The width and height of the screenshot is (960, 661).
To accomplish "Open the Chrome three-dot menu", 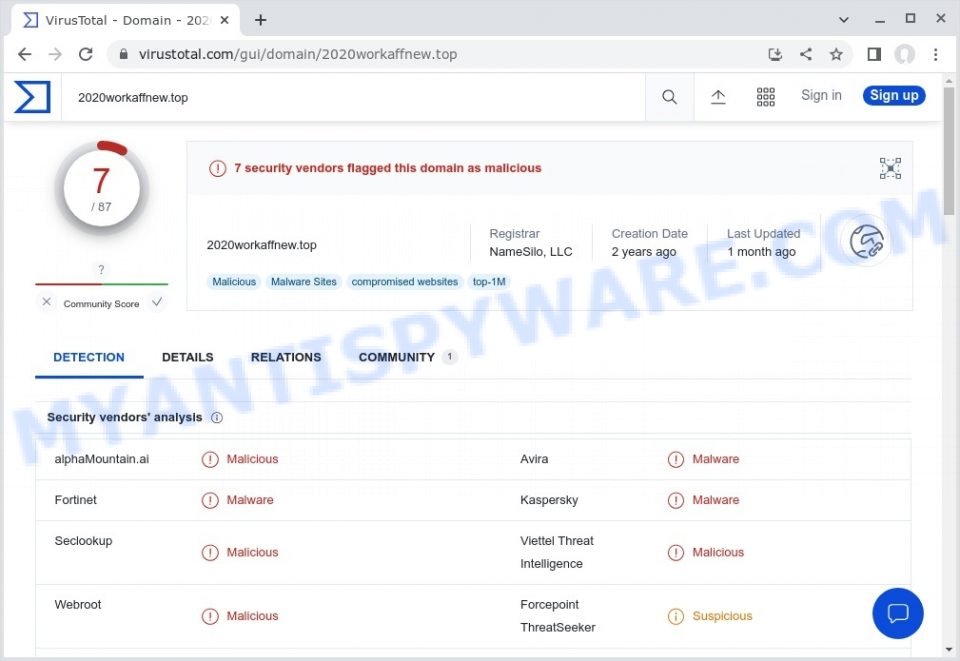I will [x=936, y=54].
